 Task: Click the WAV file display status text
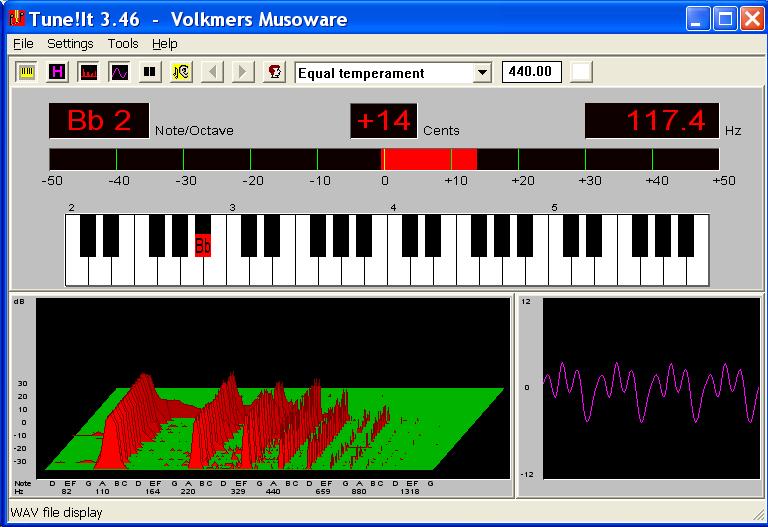pyautogui.click(x=56, y=513)
